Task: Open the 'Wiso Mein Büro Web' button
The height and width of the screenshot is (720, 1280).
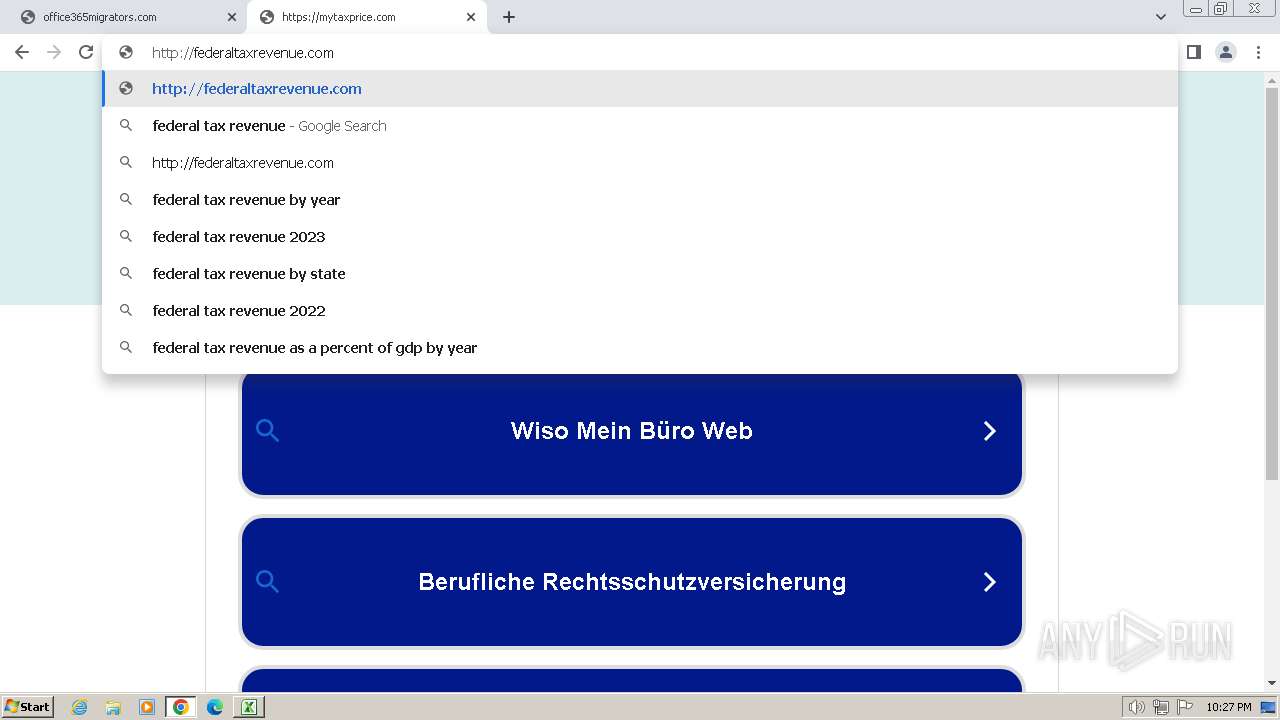Action: (x=632, y=431)
